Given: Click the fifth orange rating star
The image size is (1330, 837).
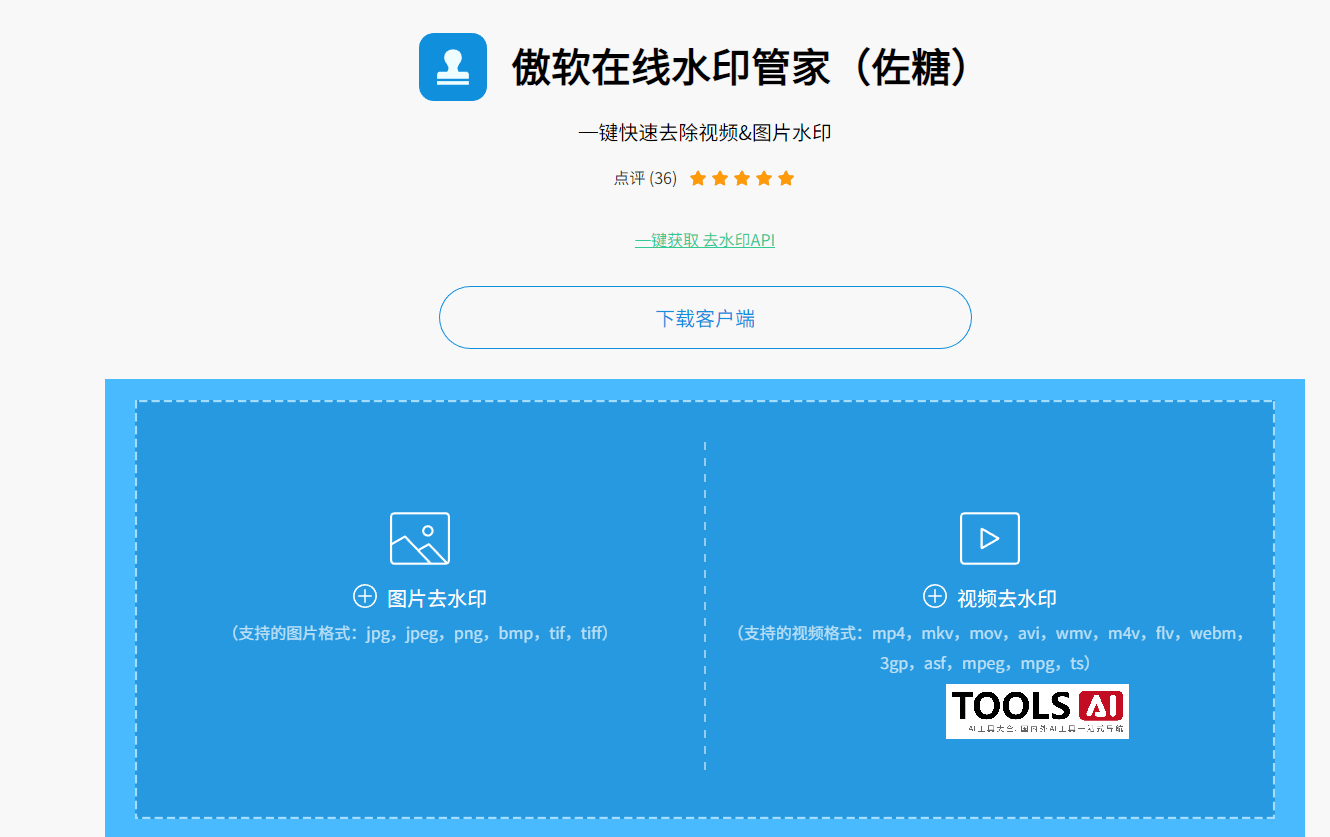Looking at the screenshot, I should (x=786, y=177).
